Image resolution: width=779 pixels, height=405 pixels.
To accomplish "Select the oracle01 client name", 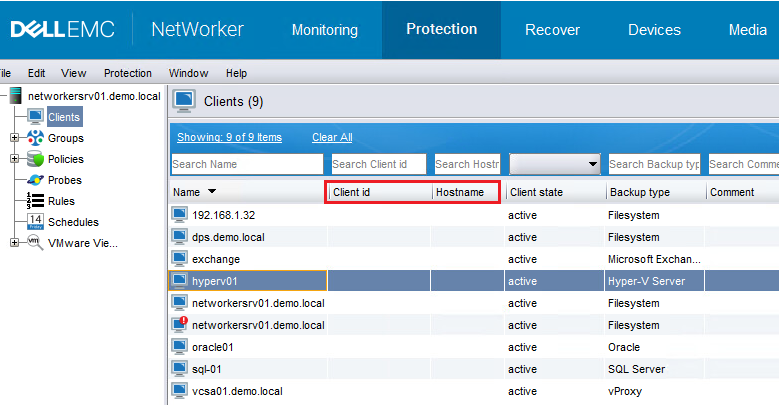I will pos(213,347).
